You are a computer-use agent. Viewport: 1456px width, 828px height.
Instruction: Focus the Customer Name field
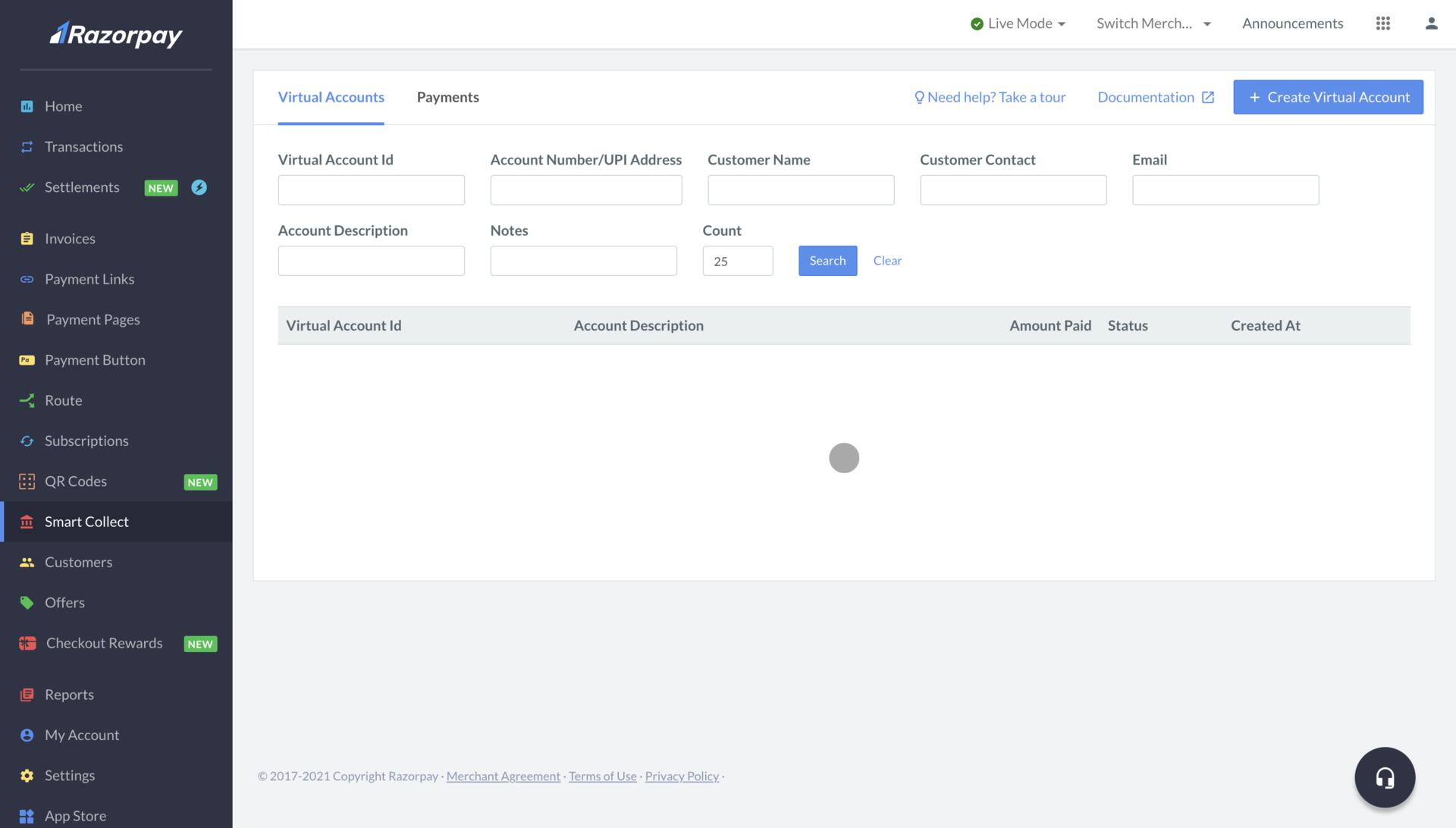801,190
